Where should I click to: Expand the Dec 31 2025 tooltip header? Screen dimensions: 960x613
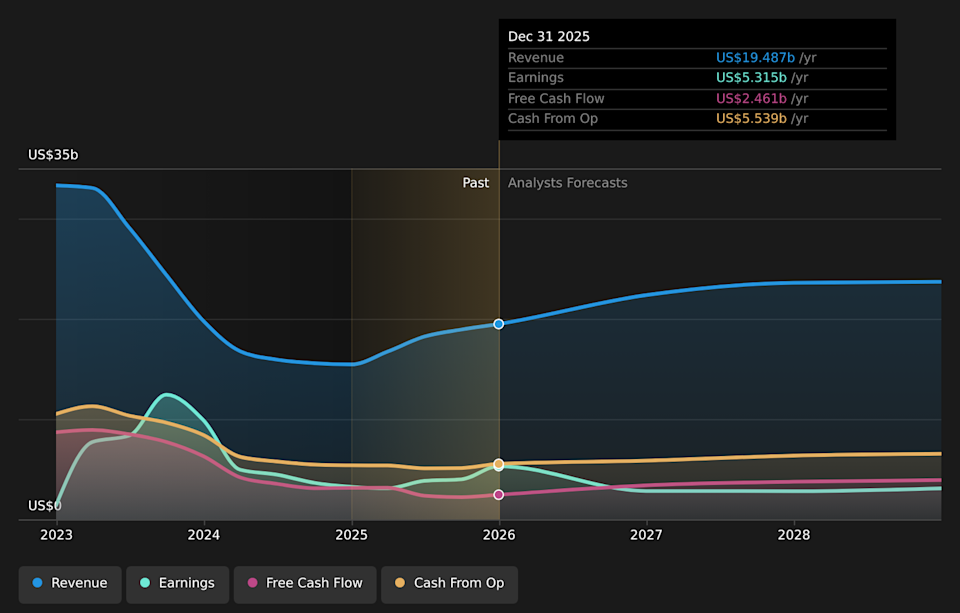click(547, 36)
